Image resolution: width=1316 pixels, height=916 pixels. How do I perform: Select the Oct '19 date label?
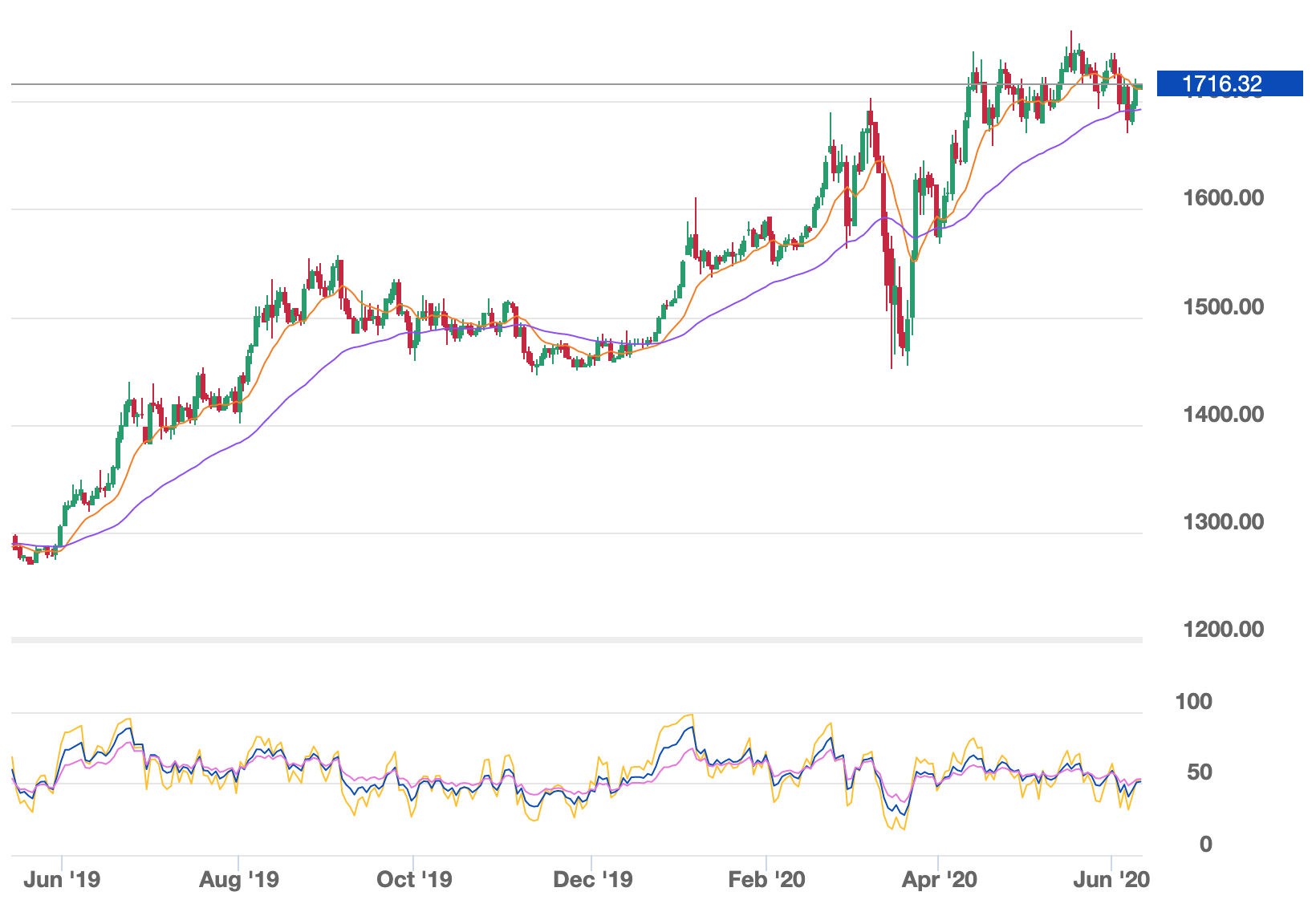pos(414,880)
